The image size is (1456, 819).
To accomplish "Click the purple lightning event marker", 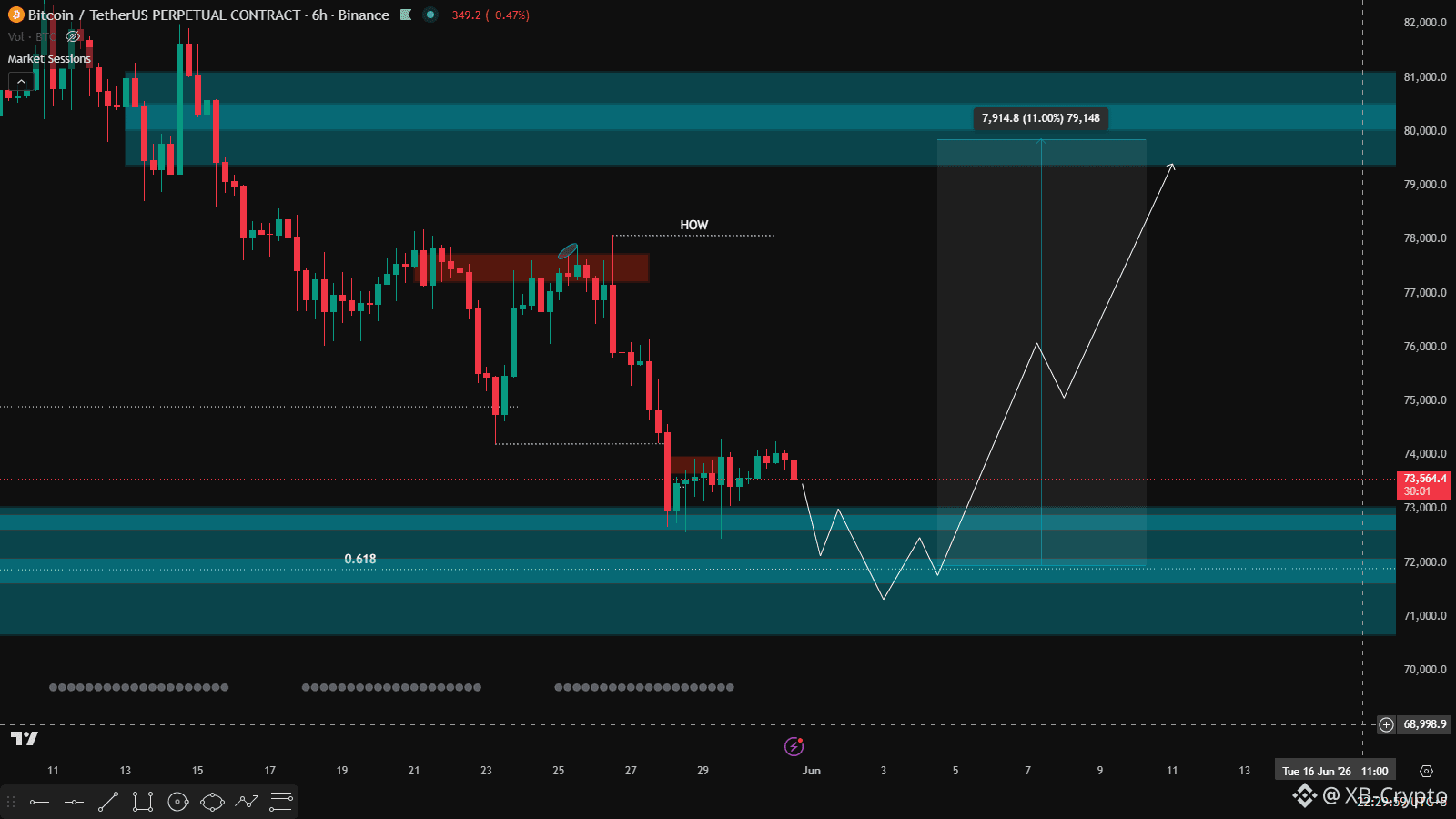I will tap(794, 746).
